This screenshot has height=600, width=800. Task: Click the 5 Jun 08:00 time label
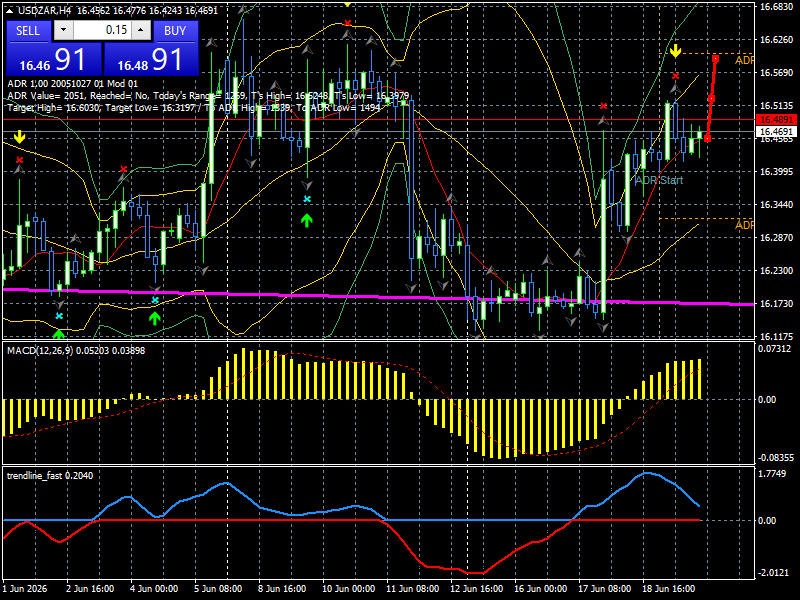(x=218, y=589)
